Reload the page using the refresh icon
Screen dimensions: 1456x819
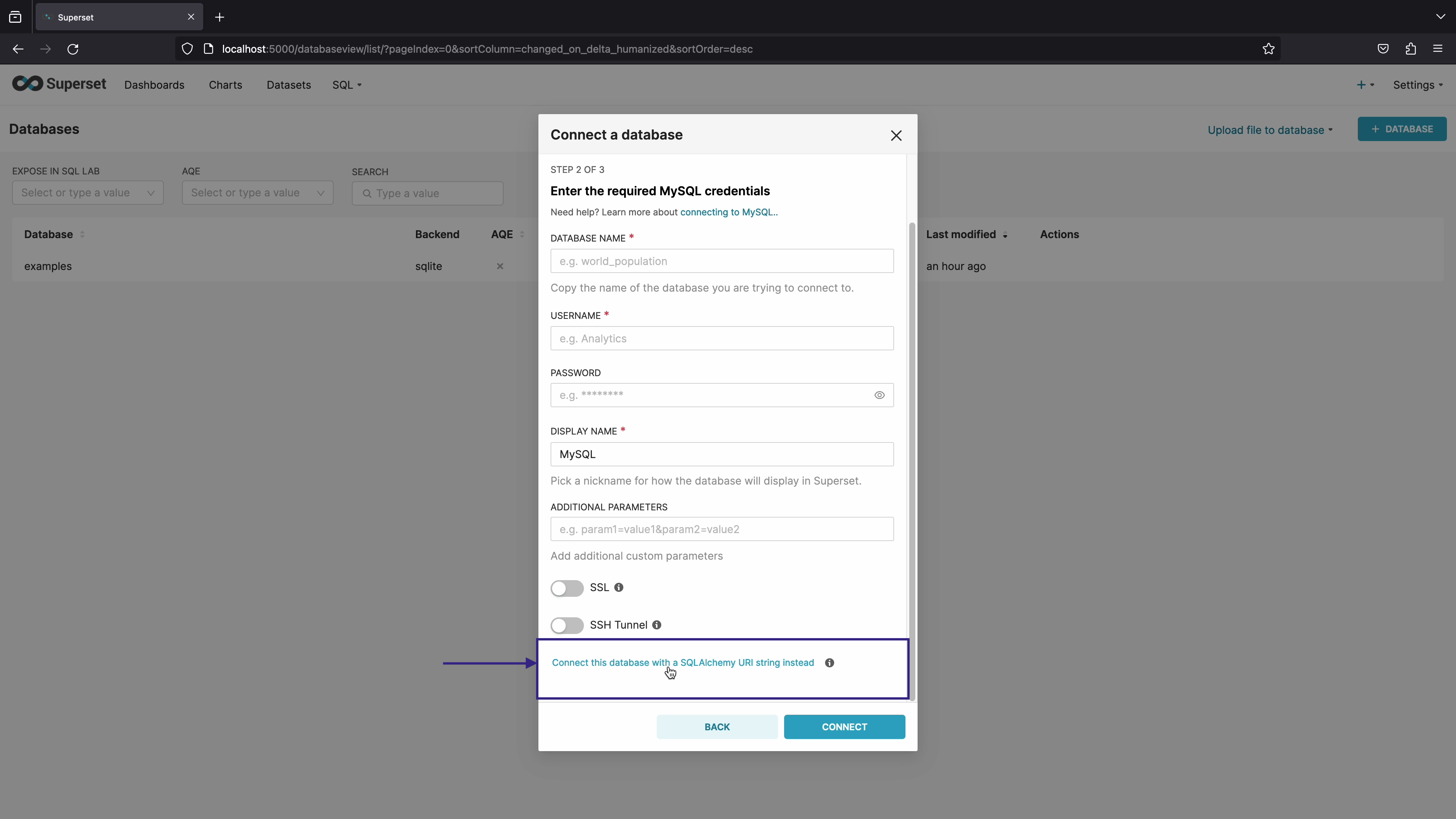(73, 49)
